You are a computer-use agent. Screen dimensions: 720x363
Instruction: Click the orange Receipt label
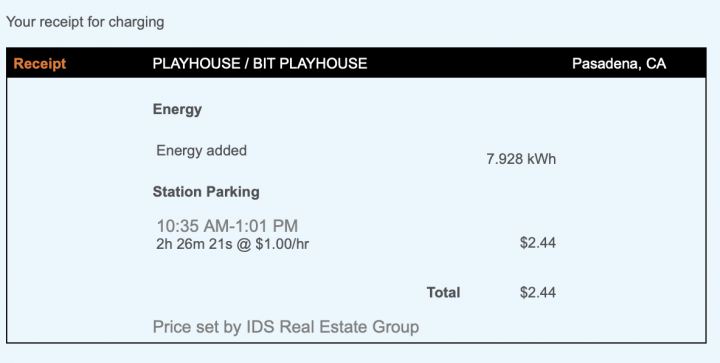pyautogui.click(x=40, y=63)
